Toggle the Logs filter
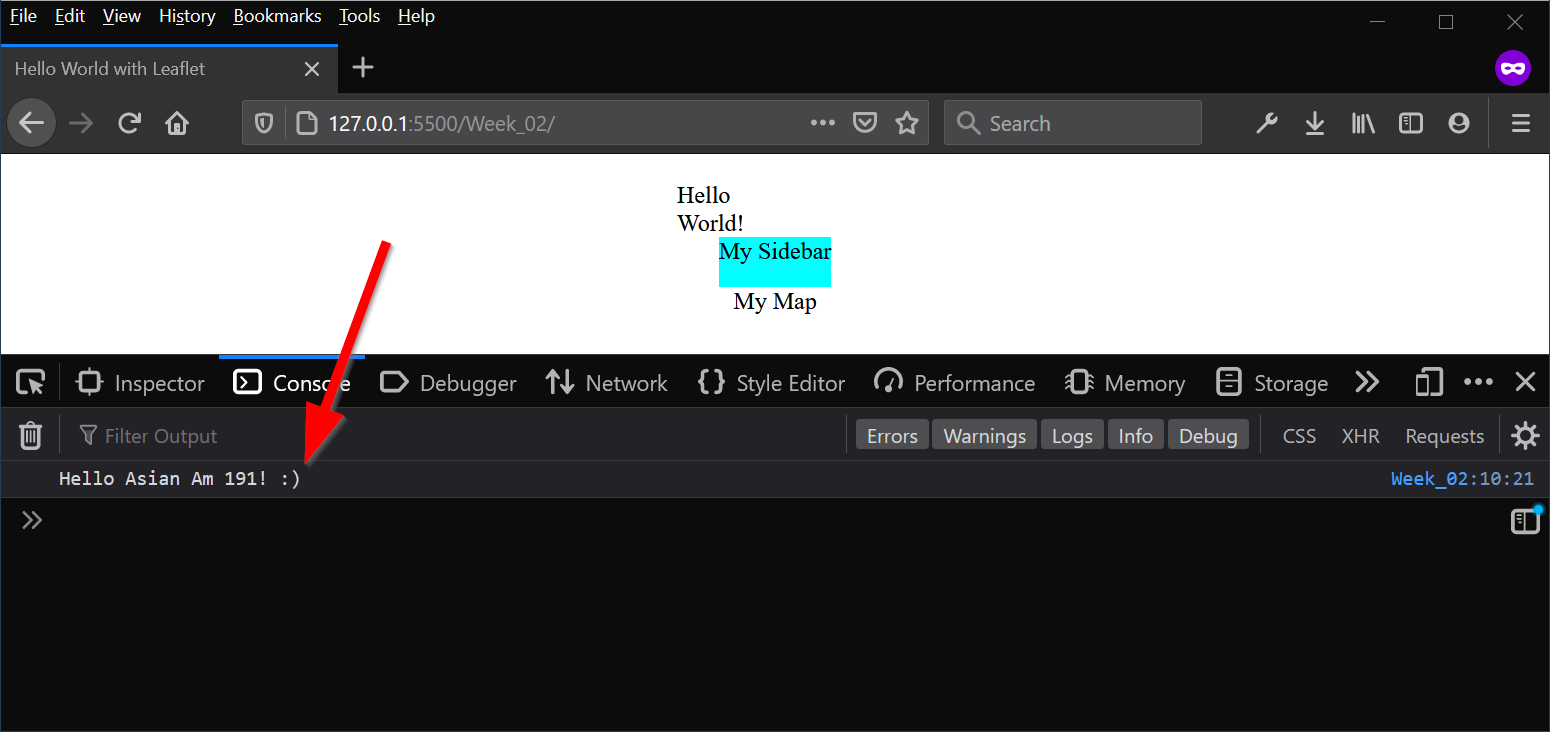Image resolution: width=1550 pixels, height=732 pixels. (1072, 436)
